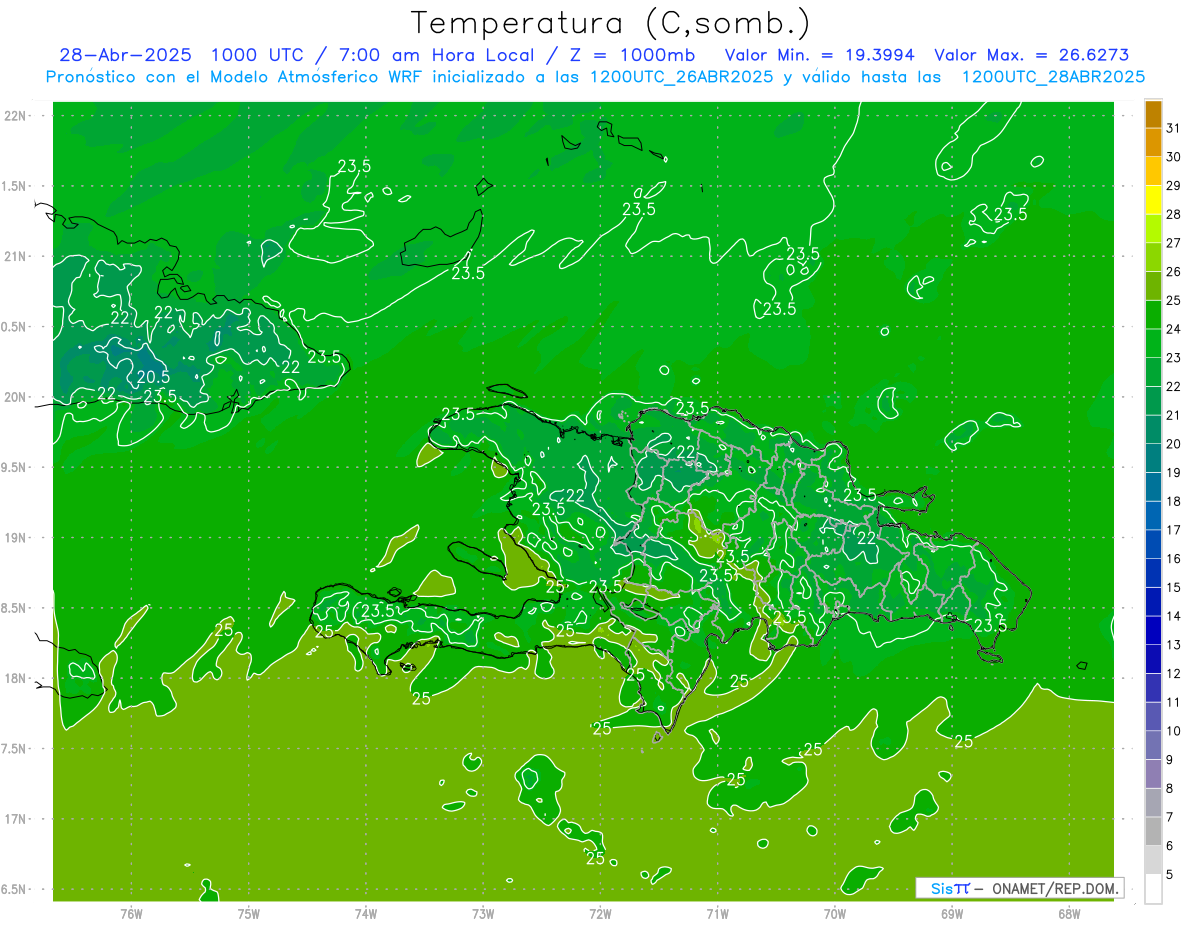Click the title 'Temperatura (C,somb.)'
Image resolution: width=1200 pixels, height=927 pixels.
pyautogui.click(x=610, y=24)
